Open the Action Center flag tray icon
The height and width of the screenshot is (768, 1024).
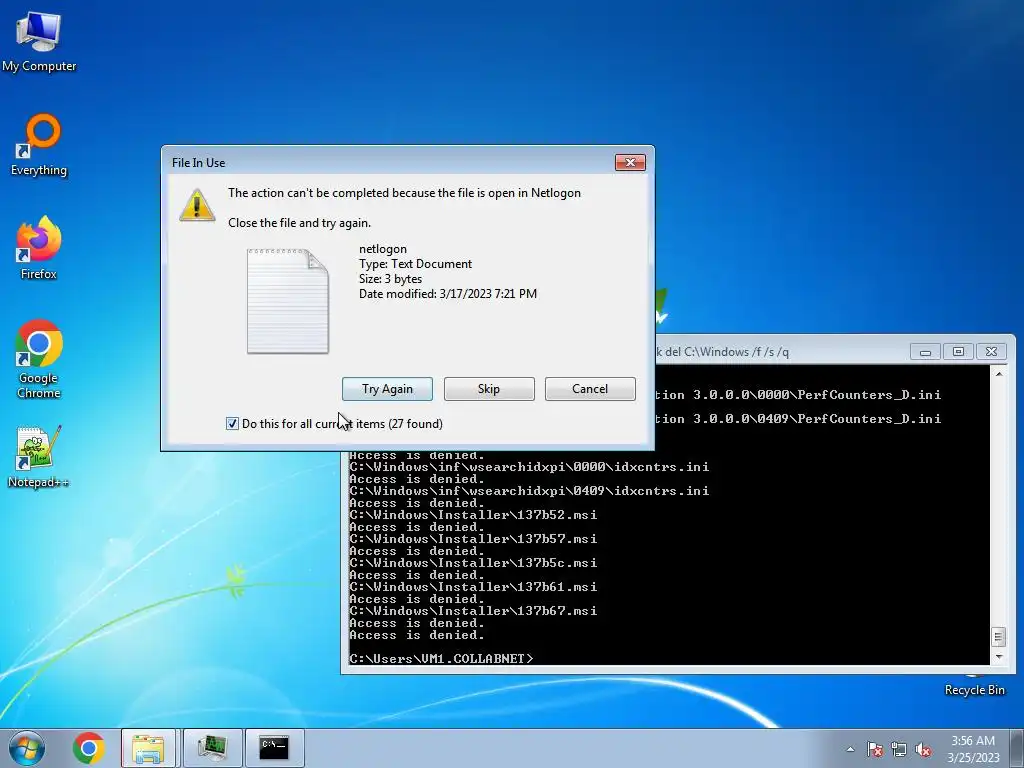tap(874, 749)
